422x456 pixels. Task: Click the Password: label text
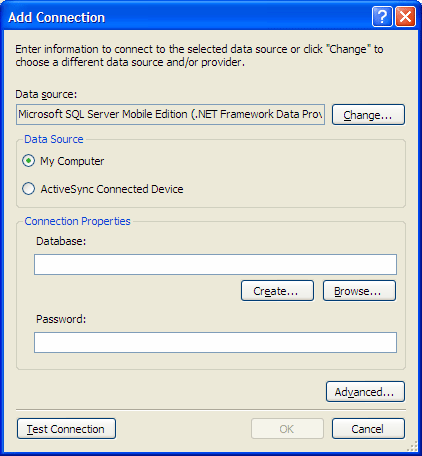pyautogui.click(x=61, y=319)
